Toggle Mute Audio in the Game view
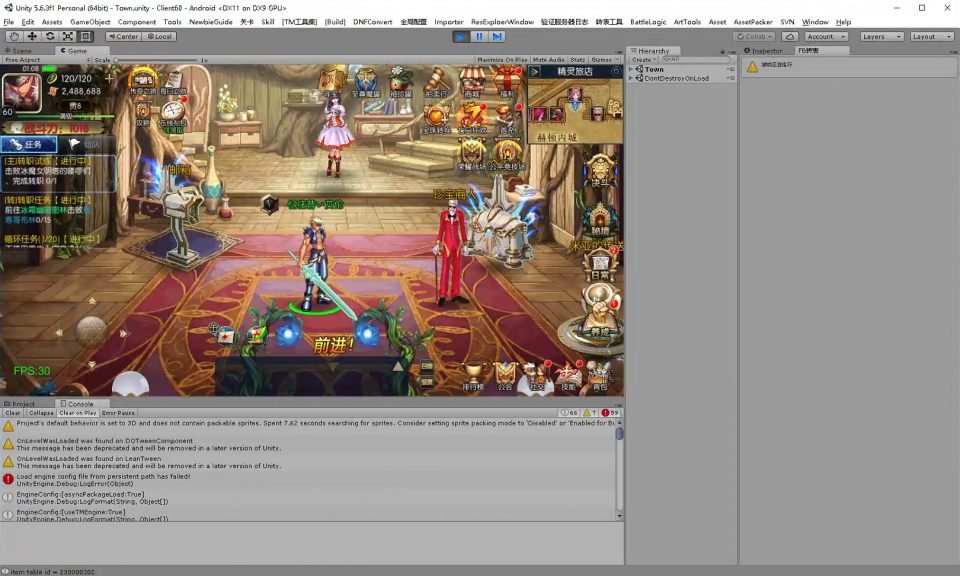Image resolution: width=960 pixels, height=576 pixels. pyautogui.click(x=548, y=60)
